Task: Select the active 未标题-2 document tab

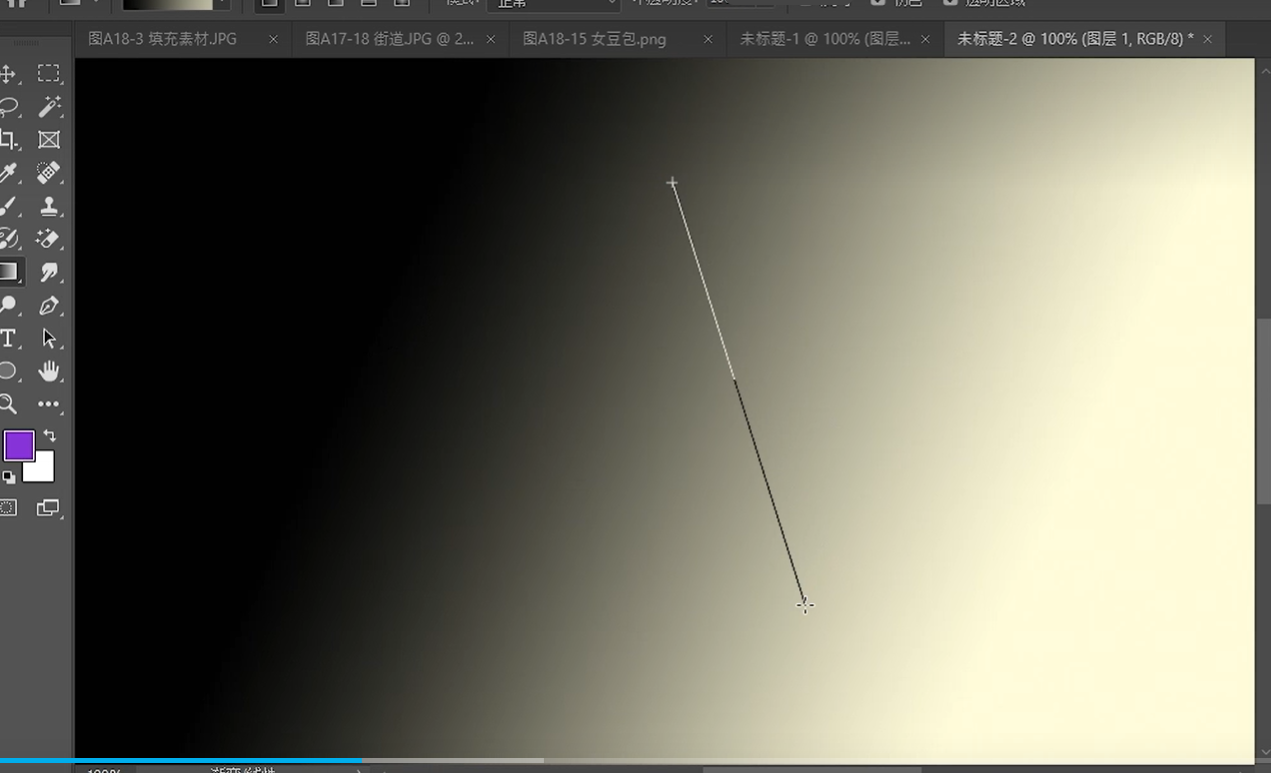Action: click(x=1075, y=39)
